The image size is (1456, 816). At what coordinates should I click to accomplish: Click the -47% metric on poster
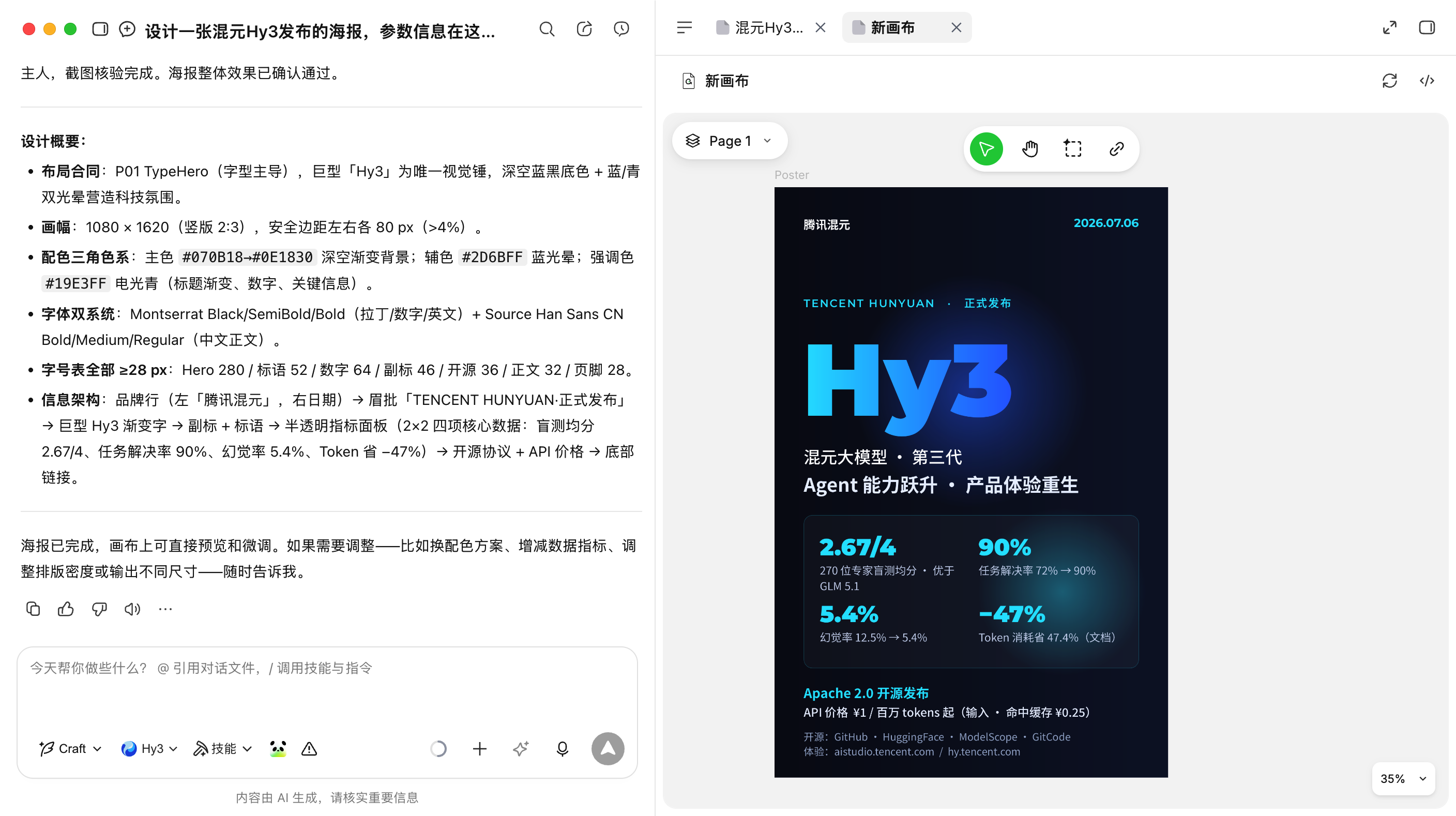[x=1012, y=614]
